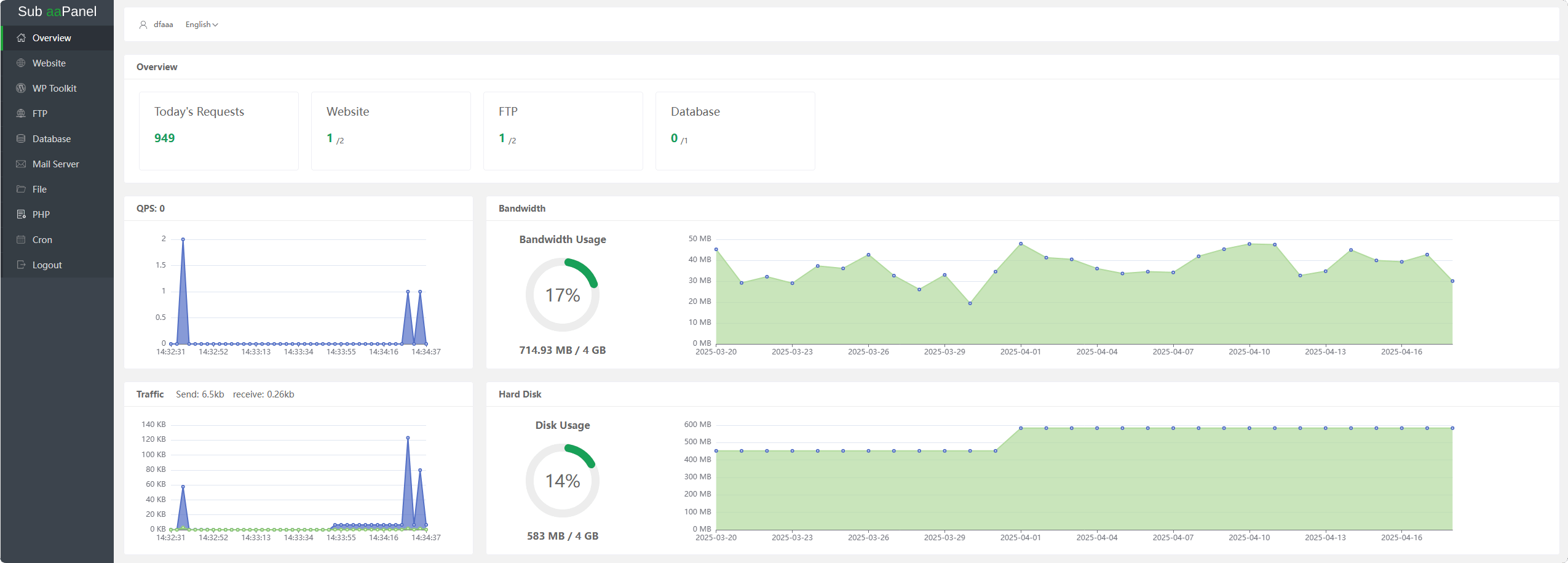Go to the Cron menu item
1568x563 pixels.
pyautogui.click(x=42, y=240)
